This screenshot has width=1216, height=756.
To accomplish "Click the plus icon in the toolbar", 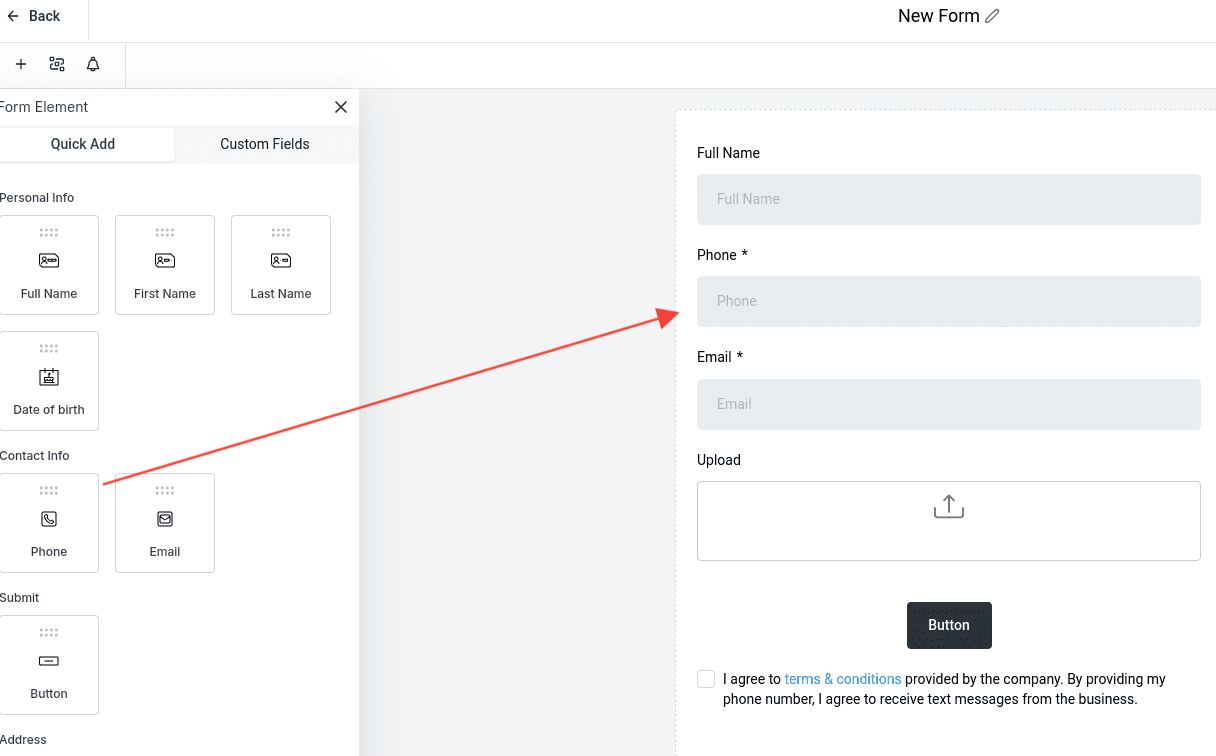I will 20,63.
